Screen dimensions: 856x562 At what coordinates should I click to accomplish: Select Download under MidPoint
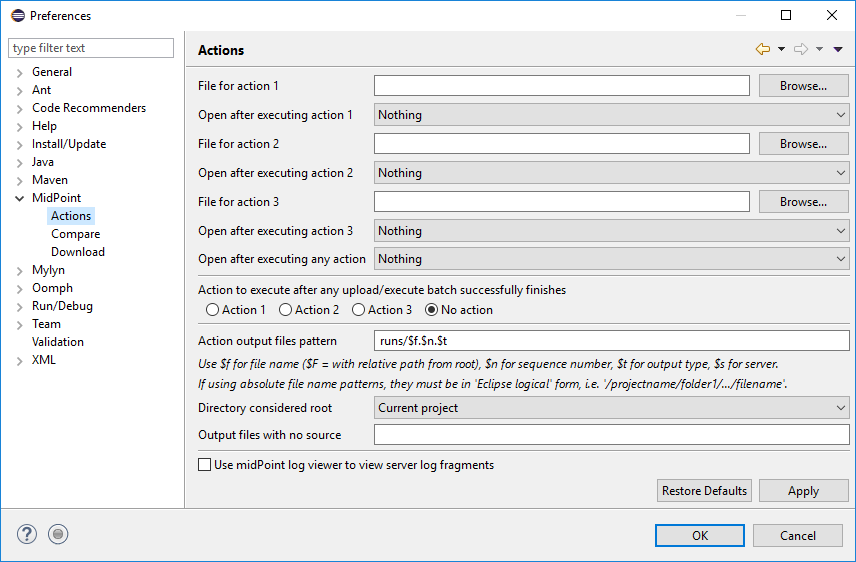point(78,252)
